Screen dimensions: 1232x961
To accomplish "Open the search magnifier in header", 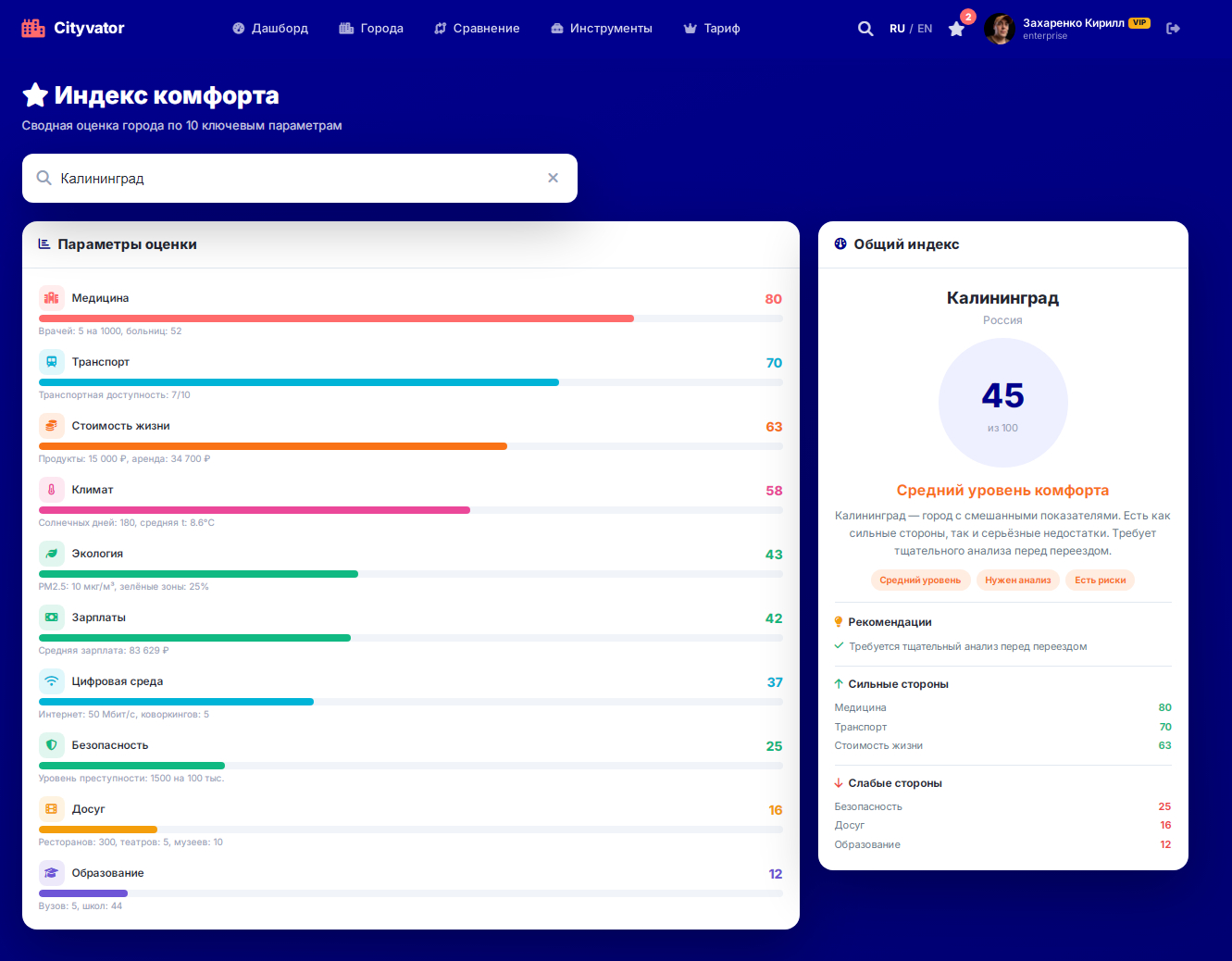I will (865, 29).
